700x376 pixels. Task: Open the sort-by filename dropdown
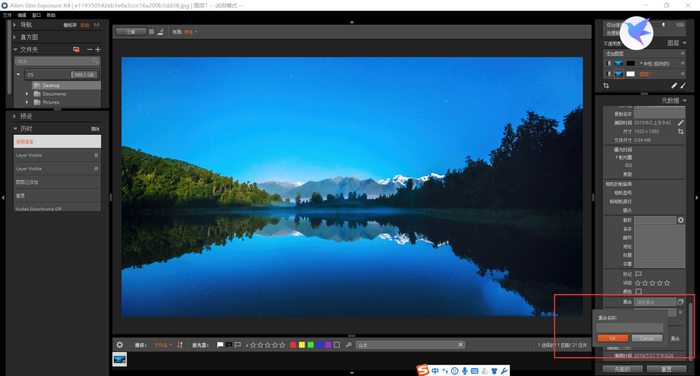coord(163,345)
